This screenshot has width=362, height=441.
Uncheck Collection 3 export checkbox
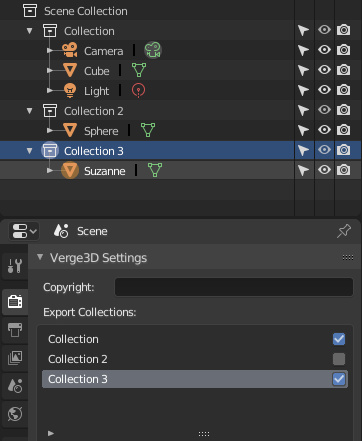(x=339, y=379)
